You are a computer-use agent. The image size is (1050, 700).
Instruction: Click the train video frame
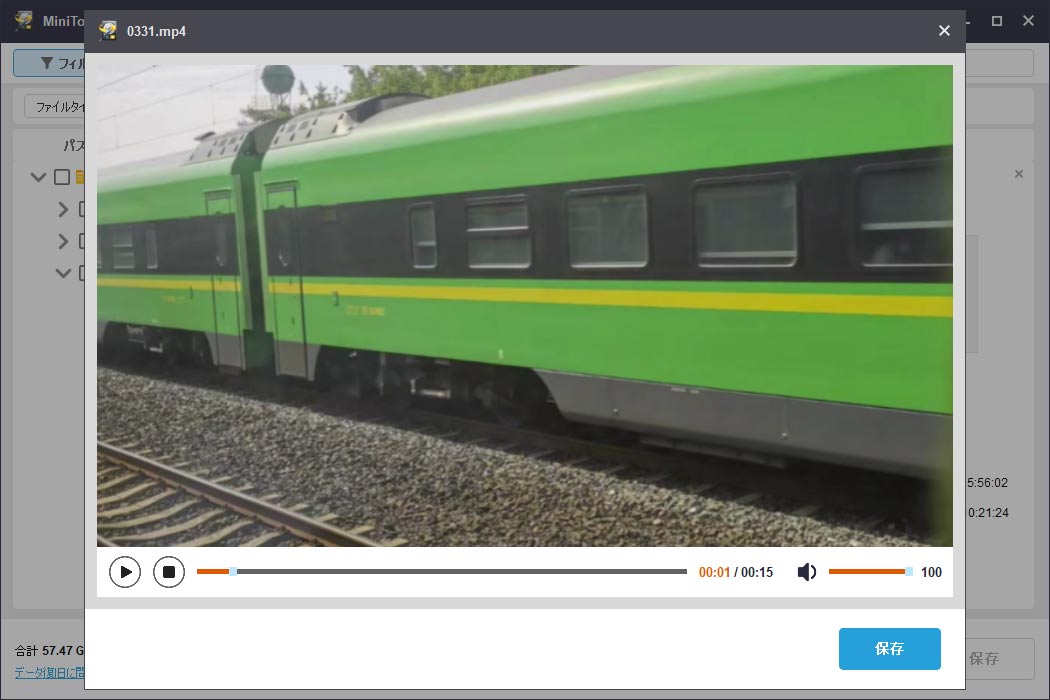(x=525, y=305)
